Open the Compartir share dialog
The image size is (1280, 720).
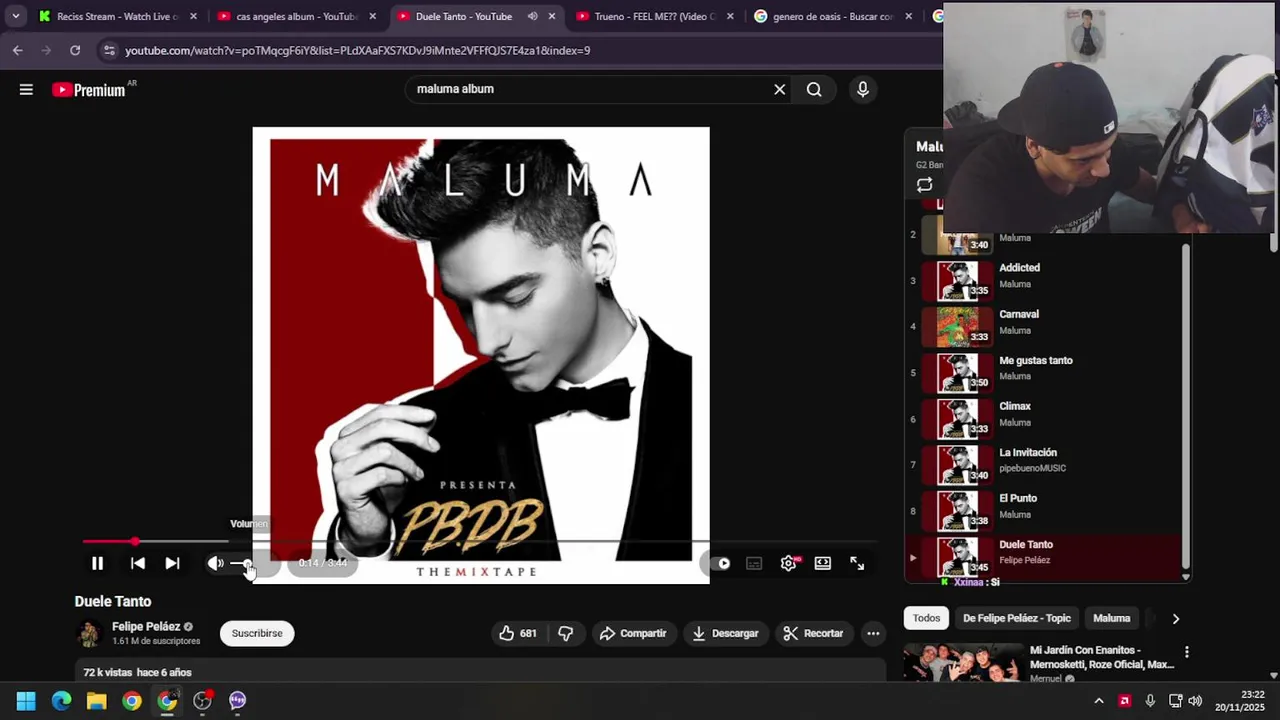tap(633, 633)
